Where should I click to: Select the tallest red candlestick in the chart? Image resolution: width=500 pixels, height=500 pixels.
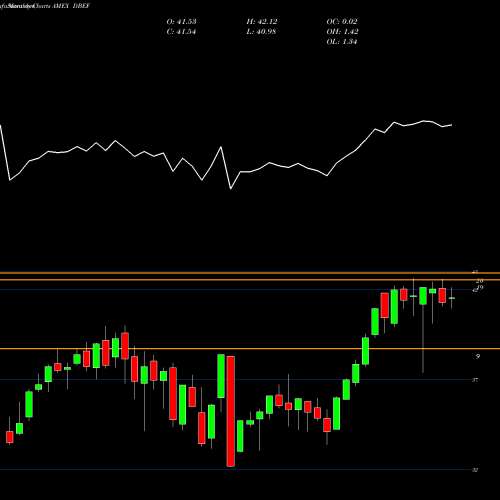point(231,411)
